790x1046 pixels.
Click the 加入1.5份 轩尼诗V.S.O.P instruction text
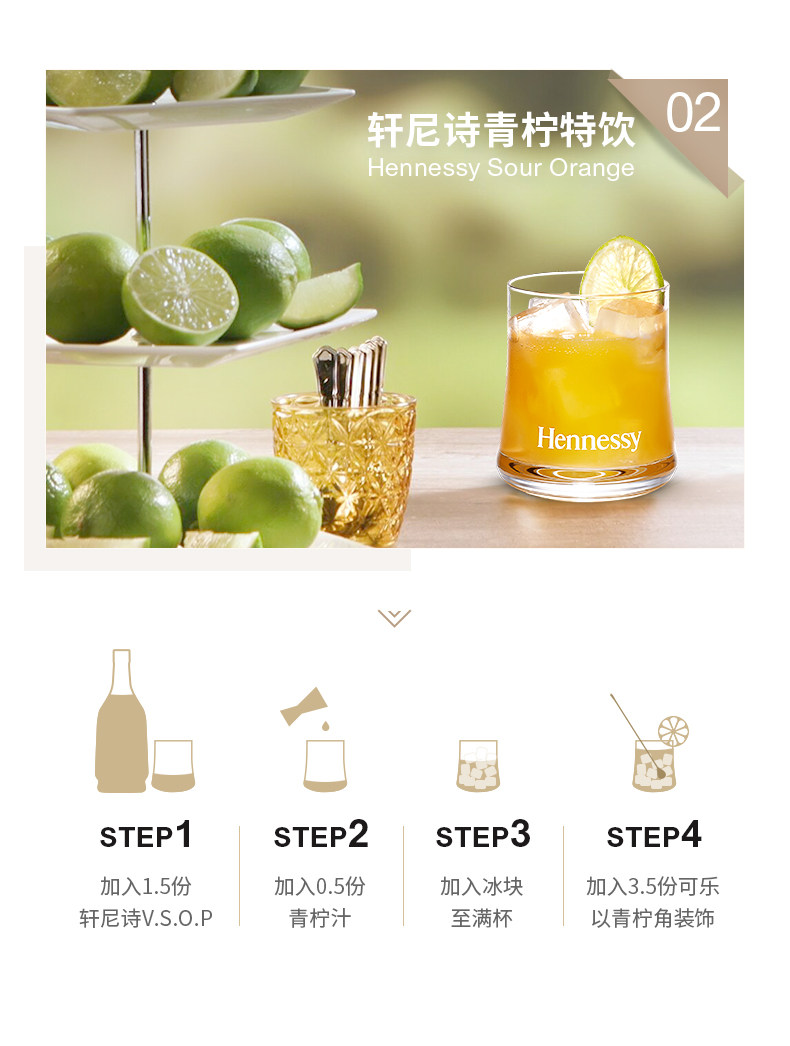[146, 902]
